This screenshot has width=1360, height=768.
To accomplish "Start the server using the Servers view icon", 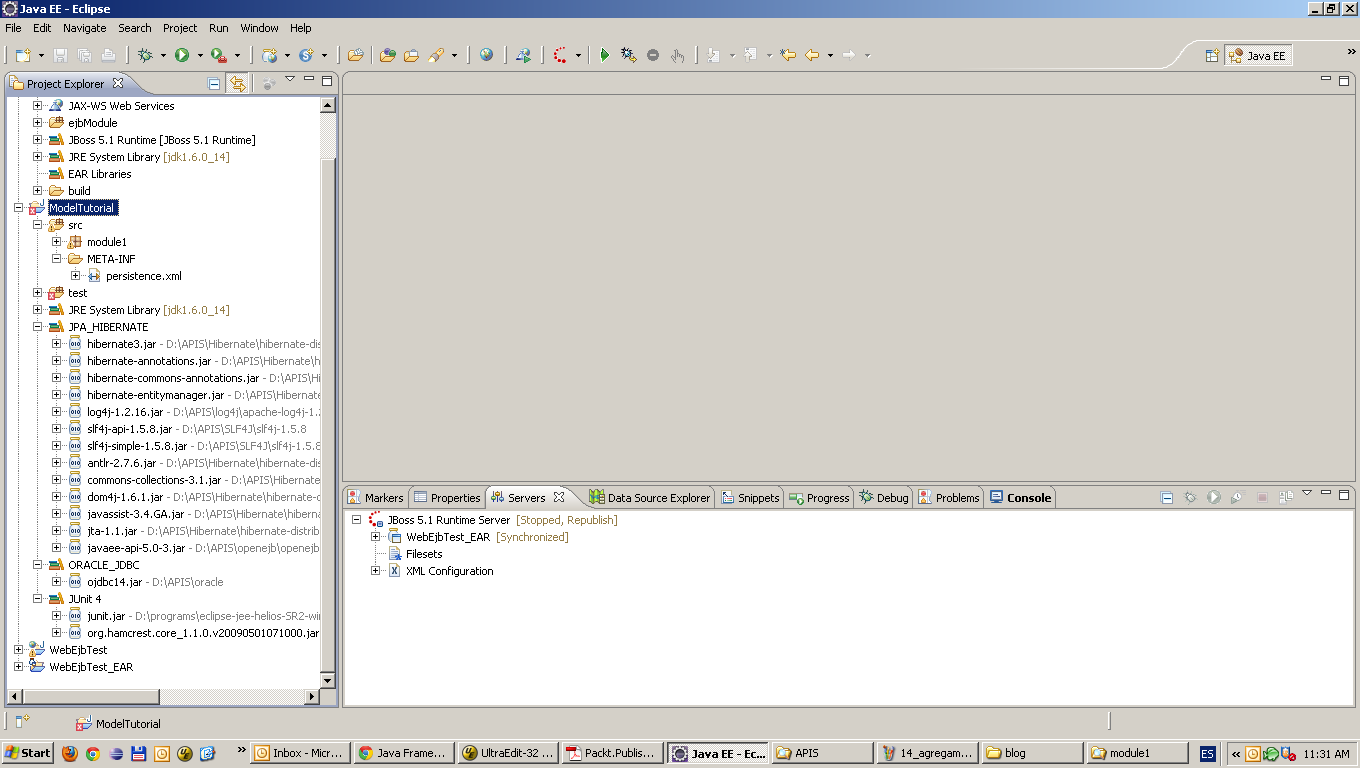I will [1213, 496].
